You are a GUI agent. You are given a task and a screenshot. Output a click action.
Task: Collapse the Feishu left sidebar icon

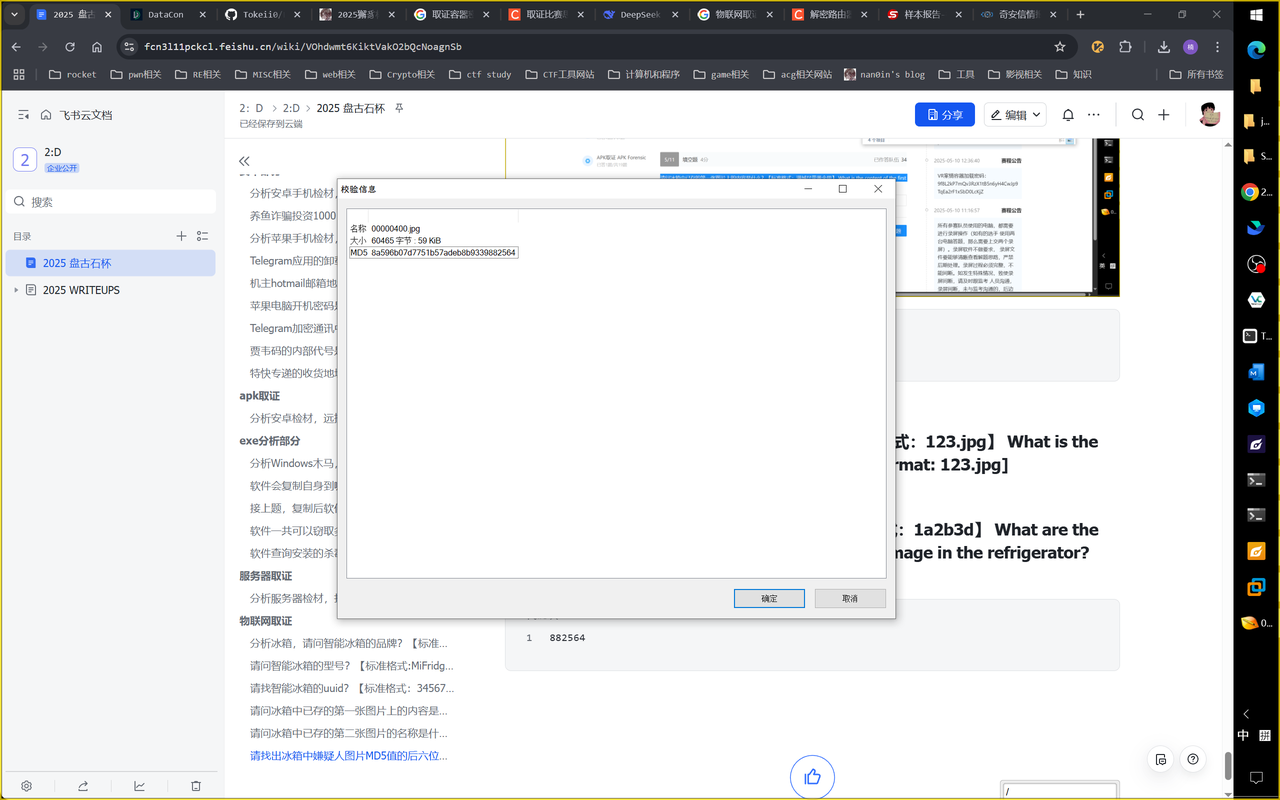(x=23, y=115)
